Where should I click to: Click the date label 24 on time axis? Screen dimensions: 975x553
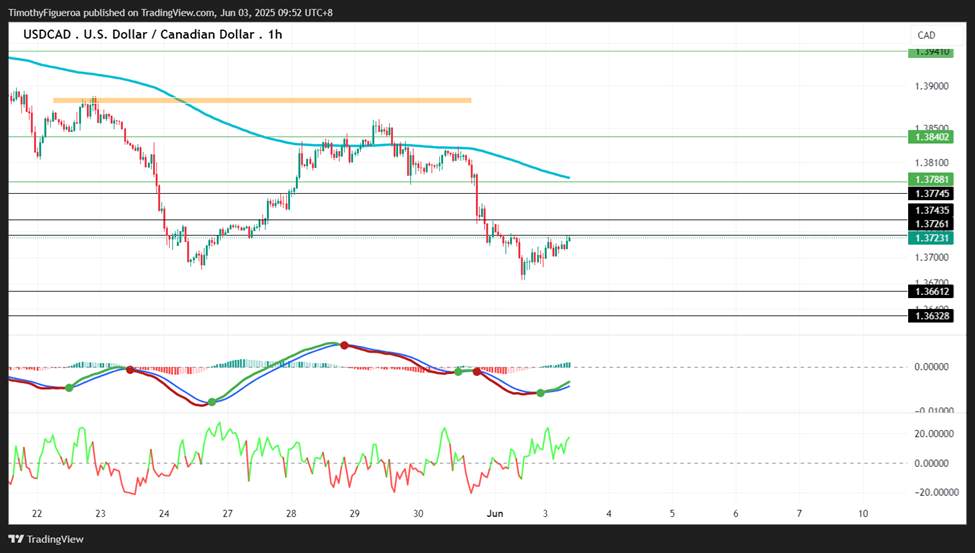click(x=164, y=514)
